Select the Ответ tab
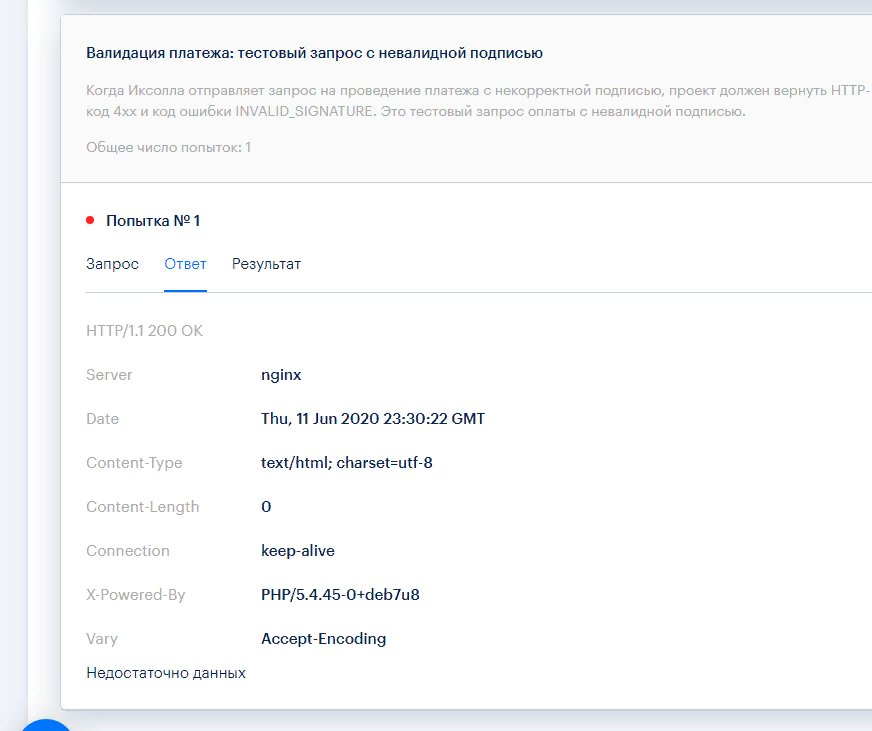 click(x=185, y=264)
